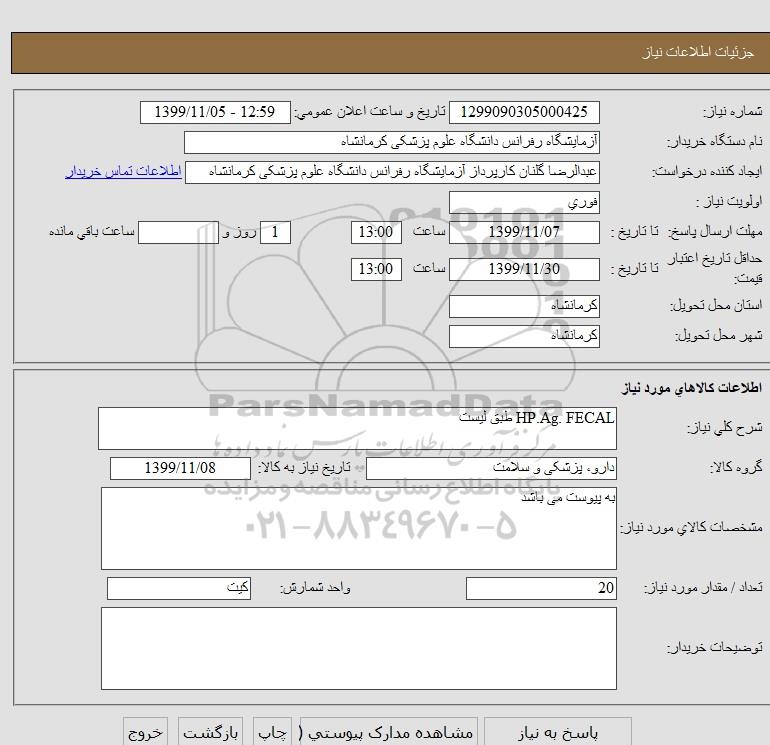Click general description field HP.Ag. FECAL
This screenshot has height=745, width=770.
357,428
